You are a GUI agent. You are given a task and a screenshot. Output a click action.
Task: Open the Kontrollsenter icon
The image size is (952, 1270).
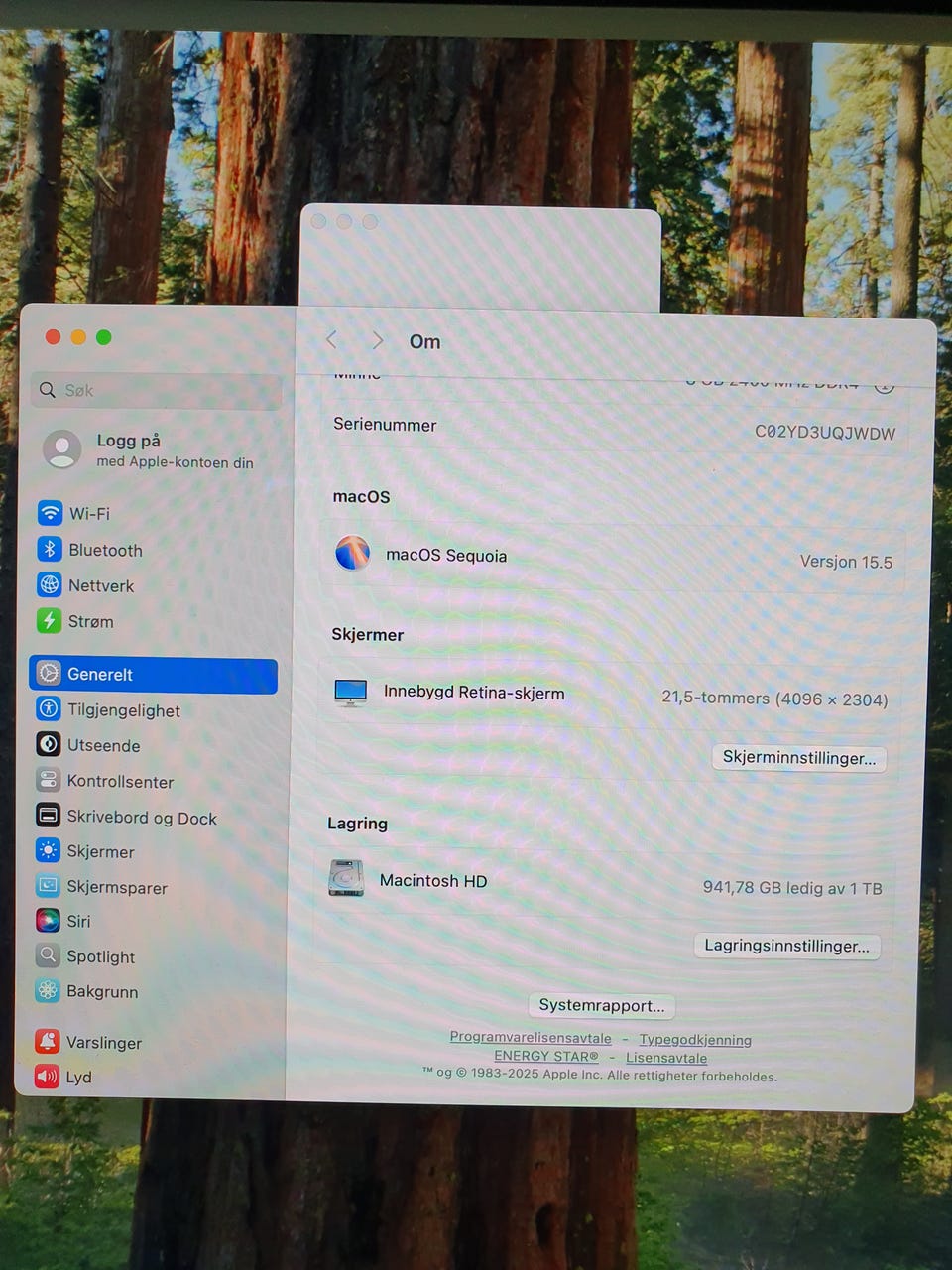pos(48,780)
